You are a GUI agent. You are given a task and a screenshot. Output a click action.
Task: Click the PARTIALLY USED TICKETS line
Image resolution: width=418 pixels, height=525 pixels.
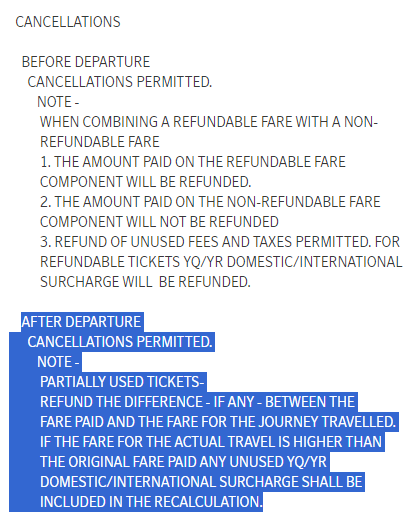click(x=122, y=382)
